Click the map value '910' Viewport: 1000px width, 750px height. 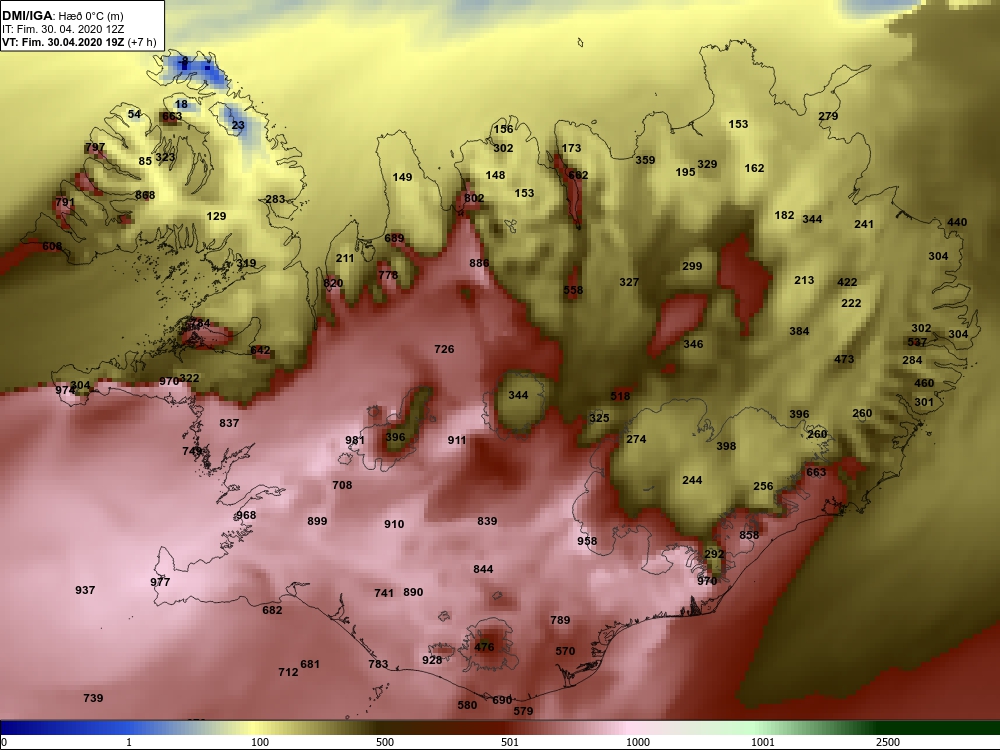point(394,524)
